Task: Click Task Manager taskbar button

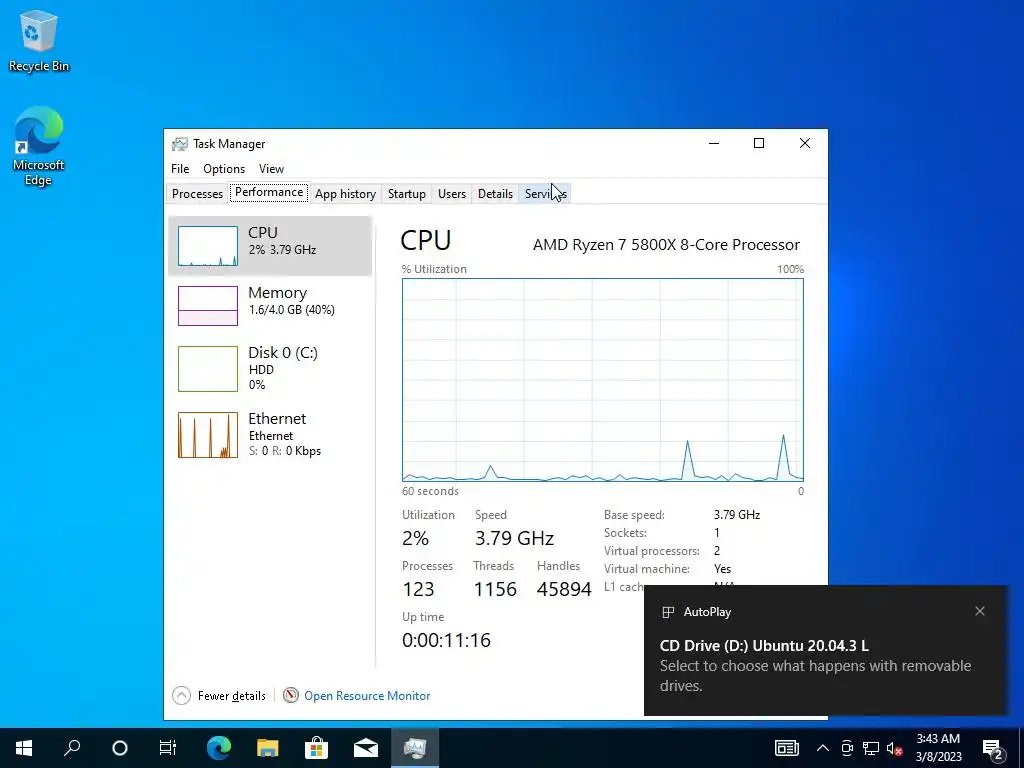Action: tap(415, 748)
